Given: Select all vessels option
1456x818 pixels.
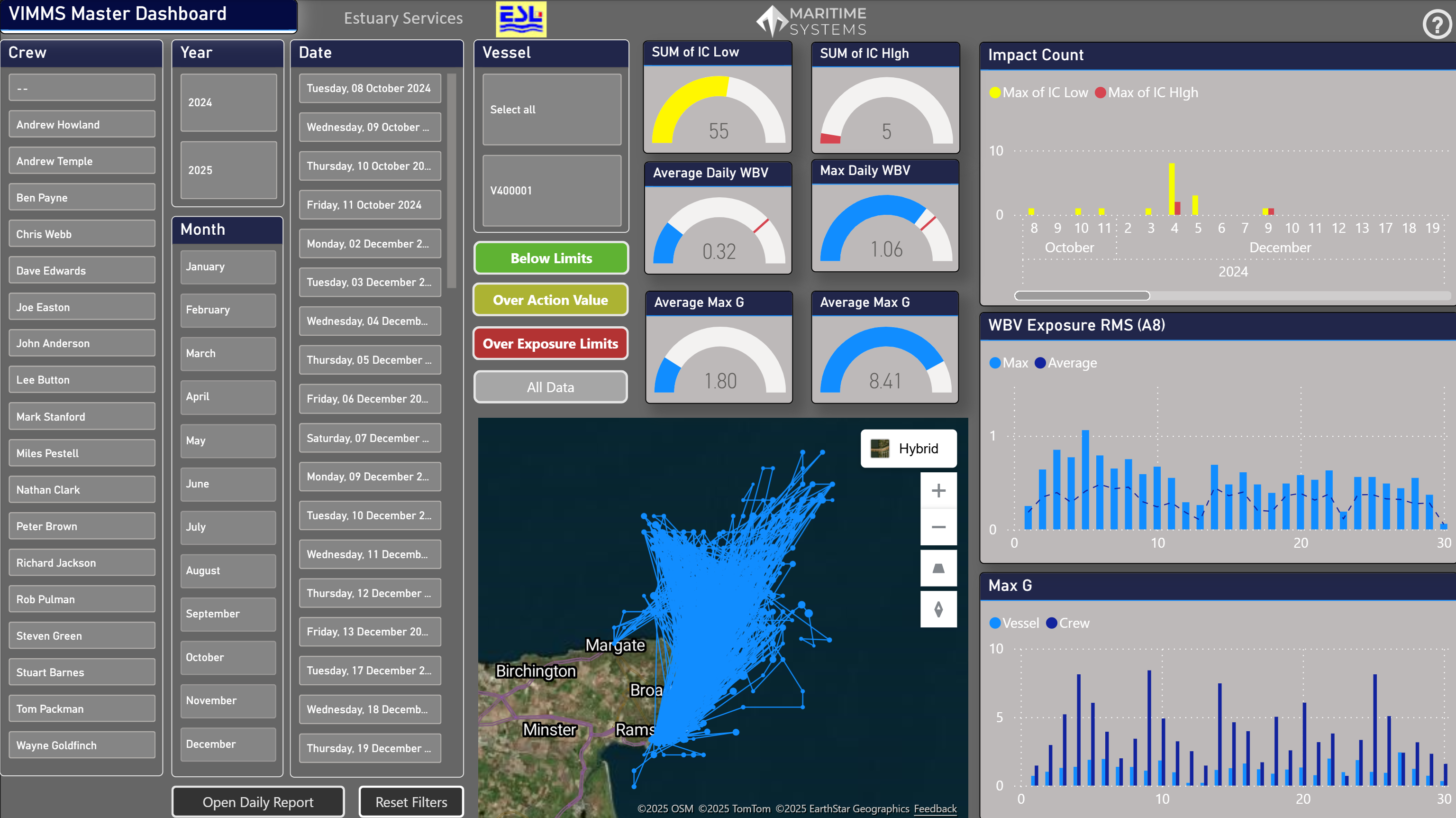Looking at the screenshot, I should tap(552, 109).
